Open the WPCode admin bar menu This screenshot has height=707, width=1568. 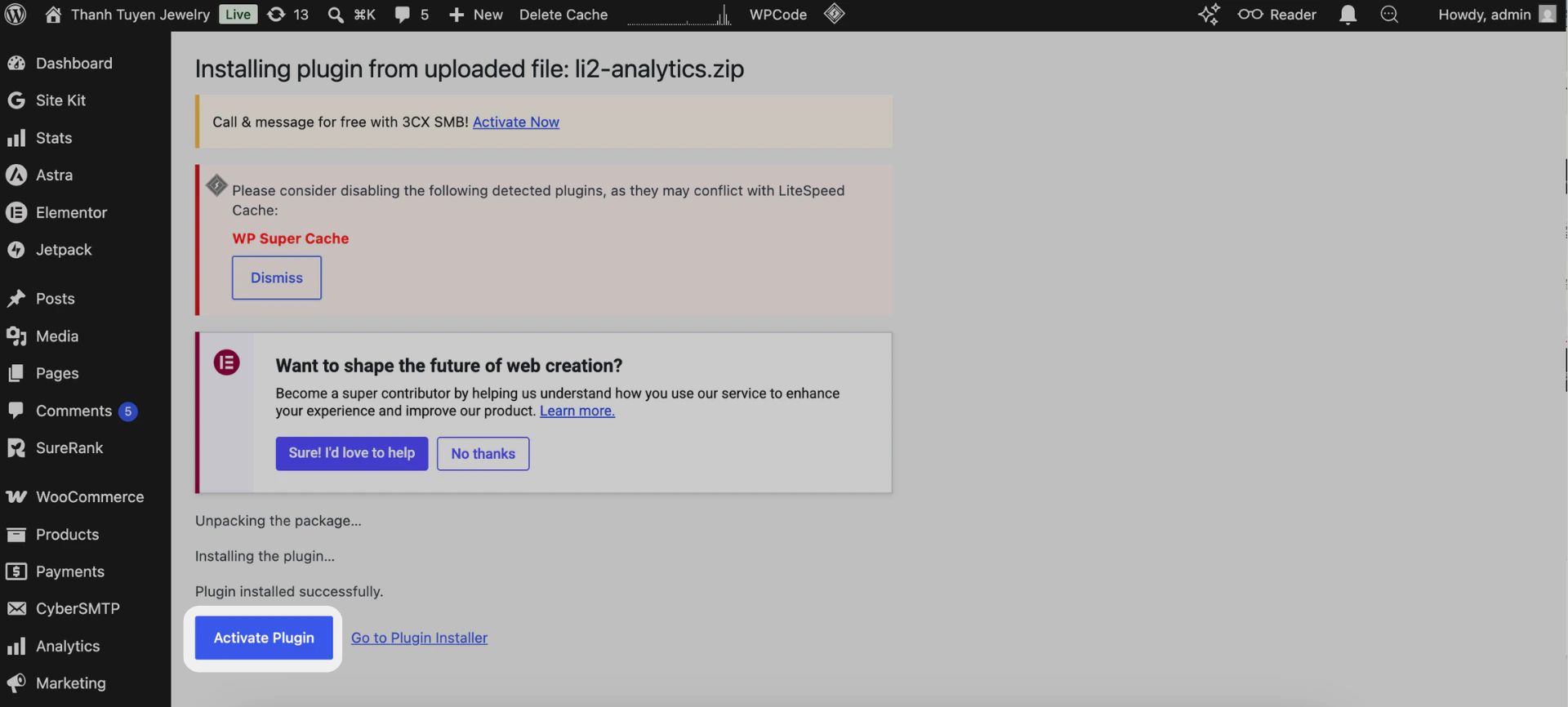tap(778, 15)
